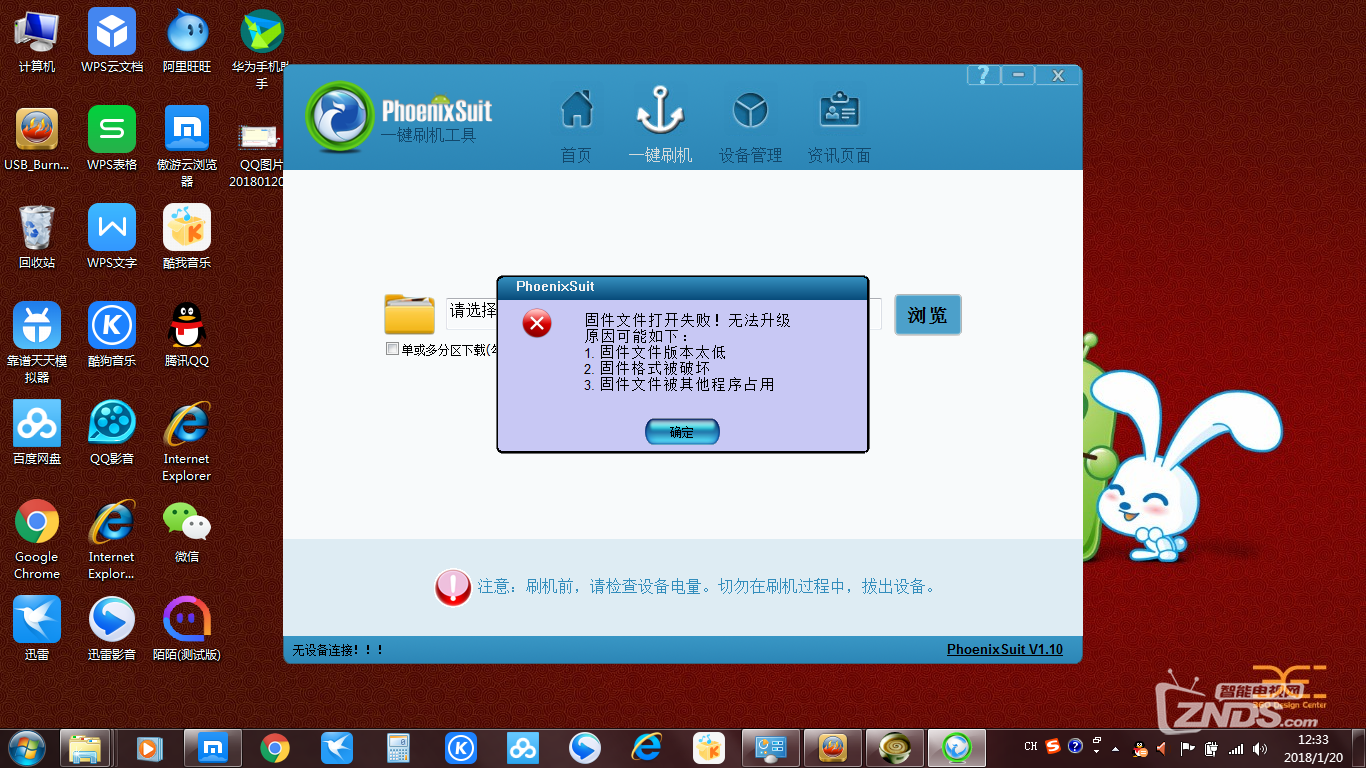Open the 微信 desktop icon
The height and width of the screenshot is (768, 1366).
(x=187, y=531)
